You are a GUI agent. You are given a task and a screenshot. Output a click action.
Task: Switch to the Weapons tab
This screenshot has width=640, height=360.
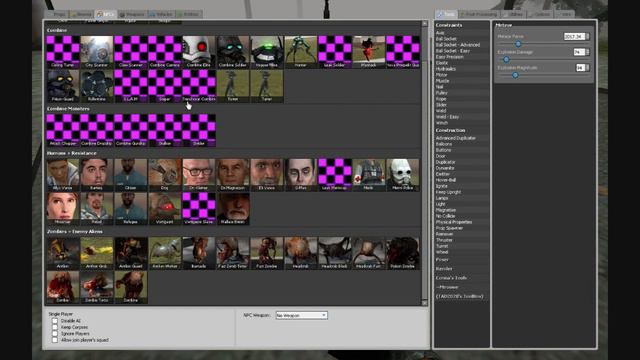132,14
